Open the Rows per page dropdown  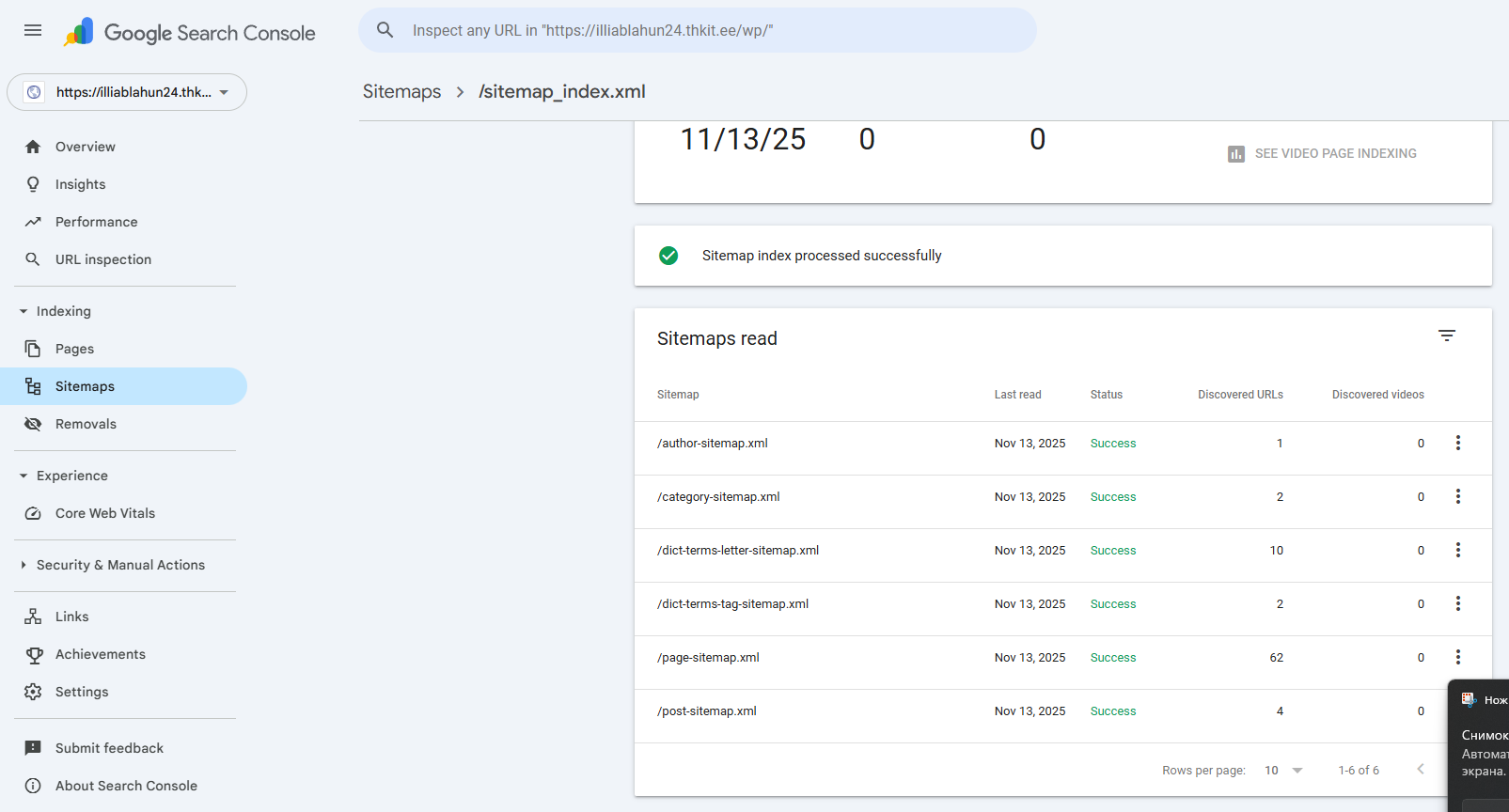click(1282, 771)
